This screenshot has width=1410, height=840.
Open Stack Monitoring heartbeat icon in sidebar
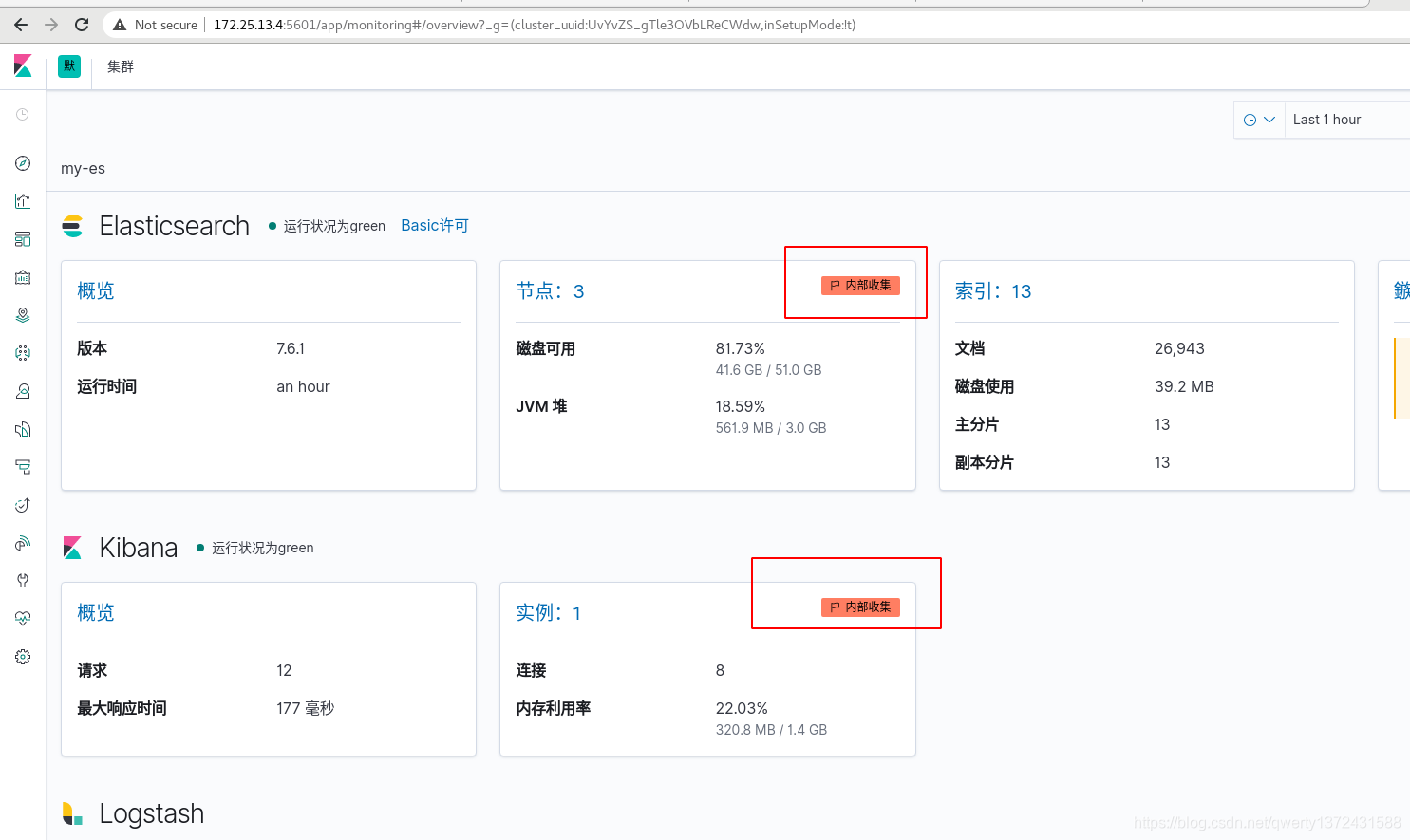(x=23, y=619)
